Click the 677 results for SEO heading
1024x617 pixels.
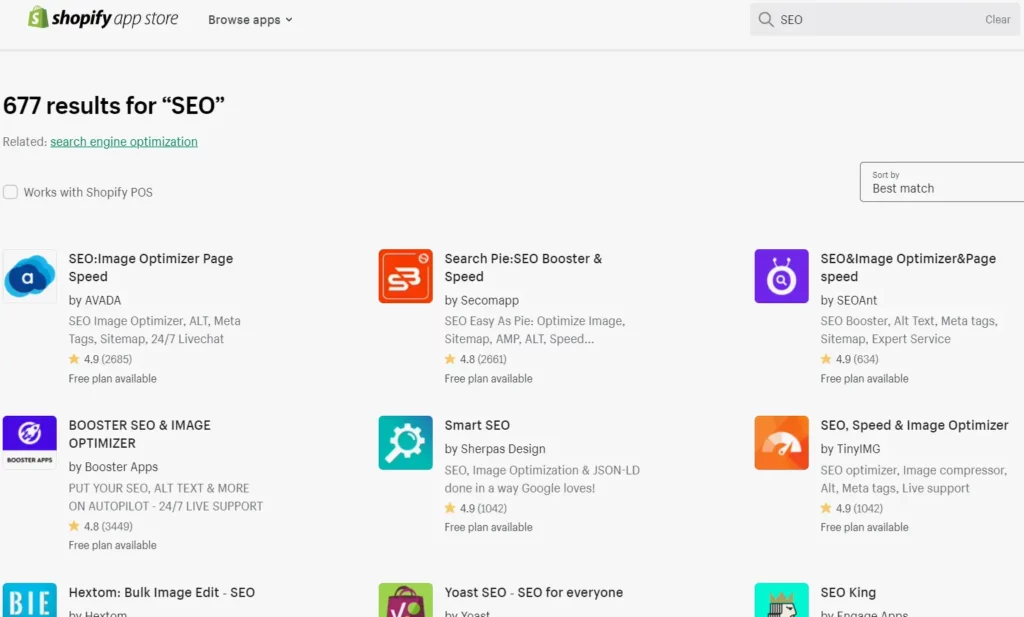[x=114, y=105]
